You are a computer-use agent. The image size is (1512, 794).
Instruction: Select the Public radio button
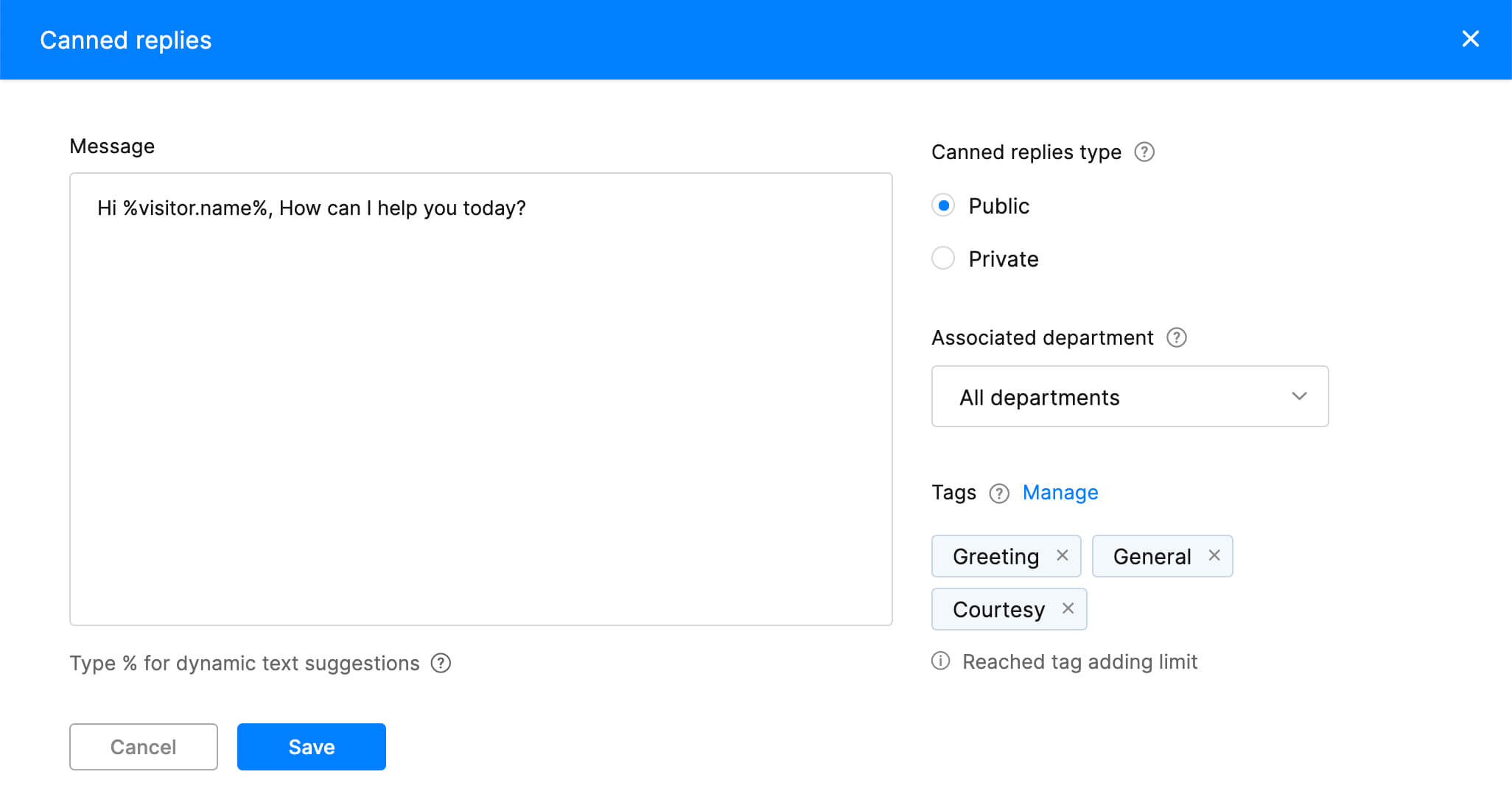click(x=943, y=205)
